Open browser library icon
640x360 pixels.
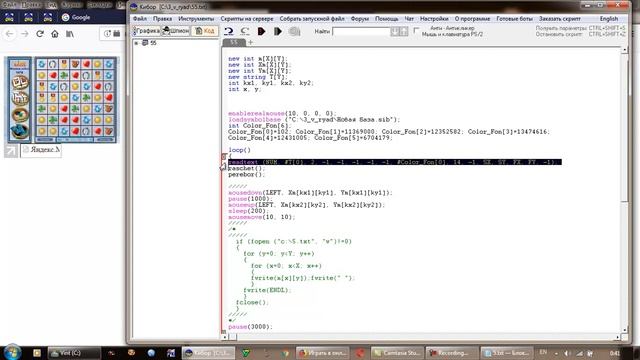pos(70,34)
